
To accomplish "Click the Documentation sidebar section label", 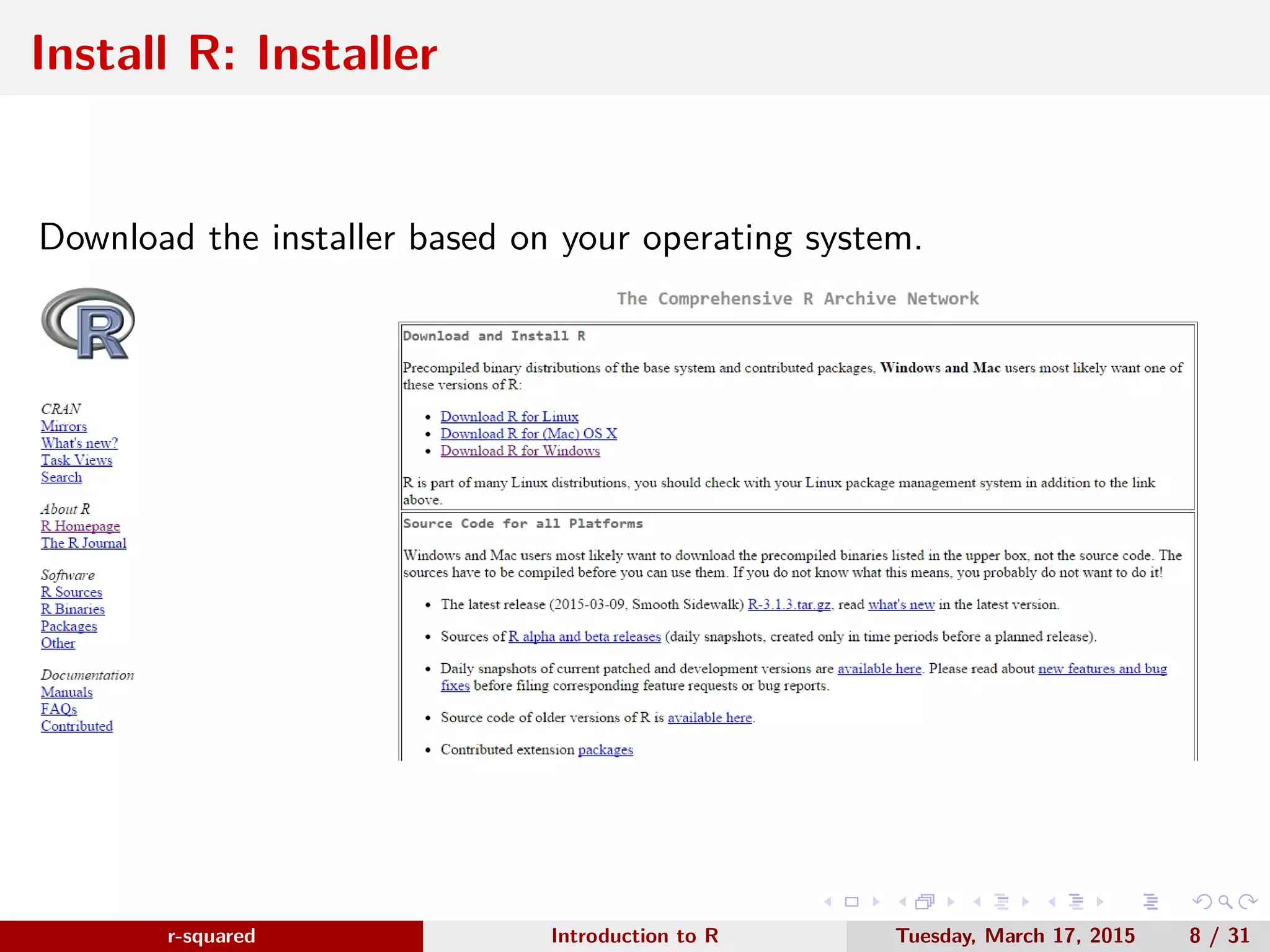I will (x=87, y=675).
